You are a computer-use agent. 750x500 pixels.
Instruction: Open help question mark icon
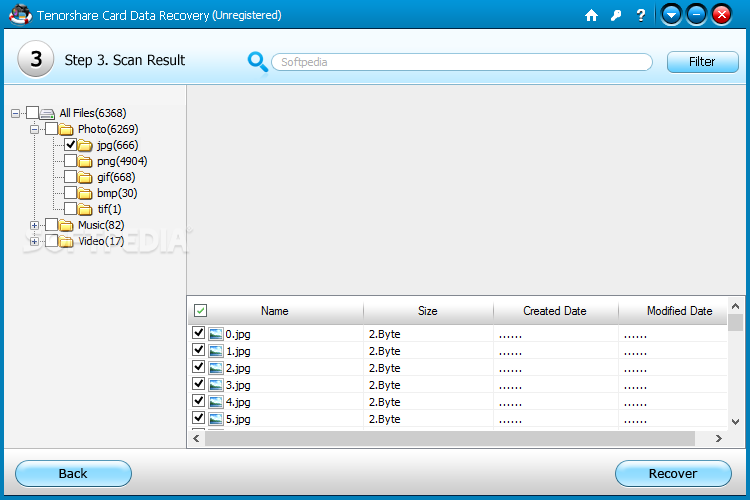coord(641,15)
